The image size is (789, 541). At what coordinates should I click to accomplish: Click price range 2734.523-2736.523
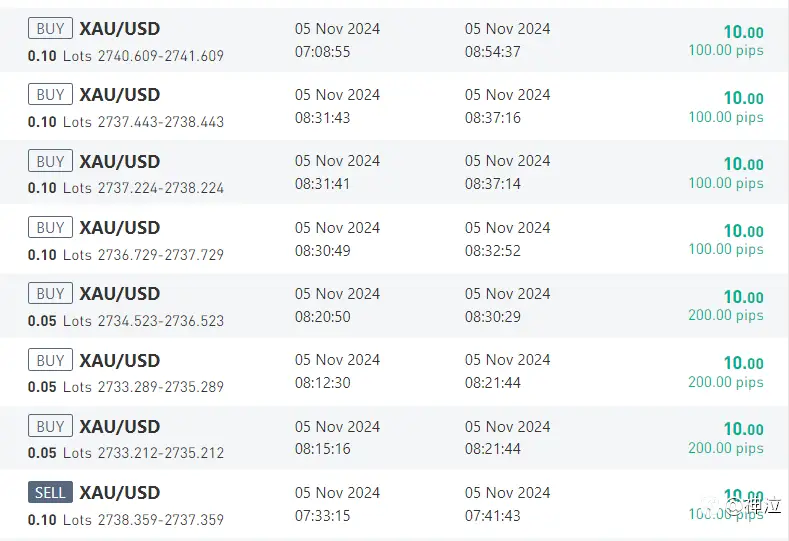[x=161, y=321]
